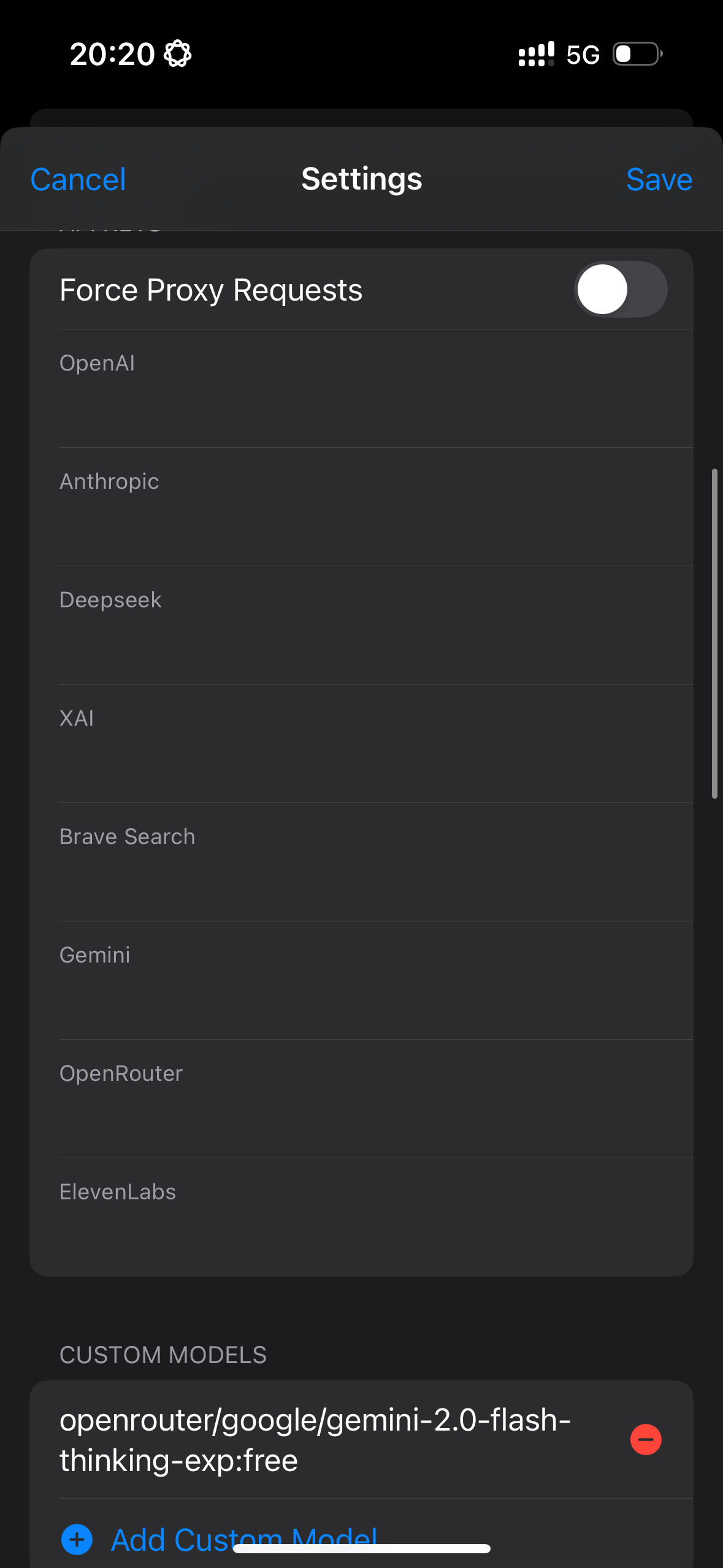723x1568 pixels.
Task: Toggle the Force Proxy Requests switch
Action: [621, 290]
